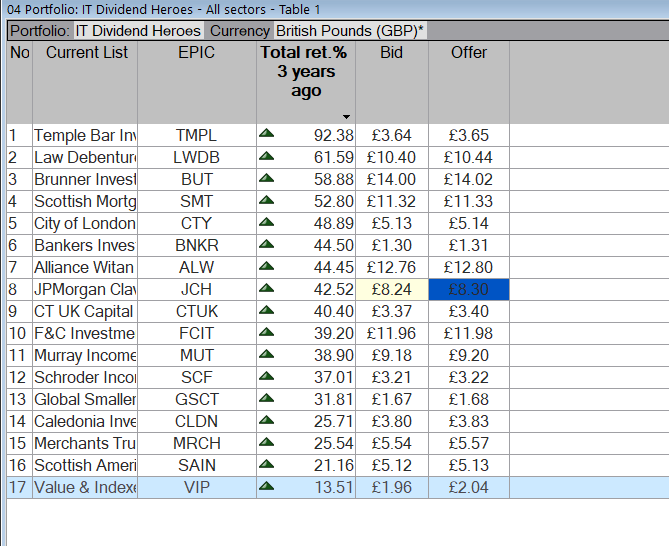Viewport: 669px width, 546px height.
Task: Click the Murray Income row number 11
Action: click(x=18, y=355)
